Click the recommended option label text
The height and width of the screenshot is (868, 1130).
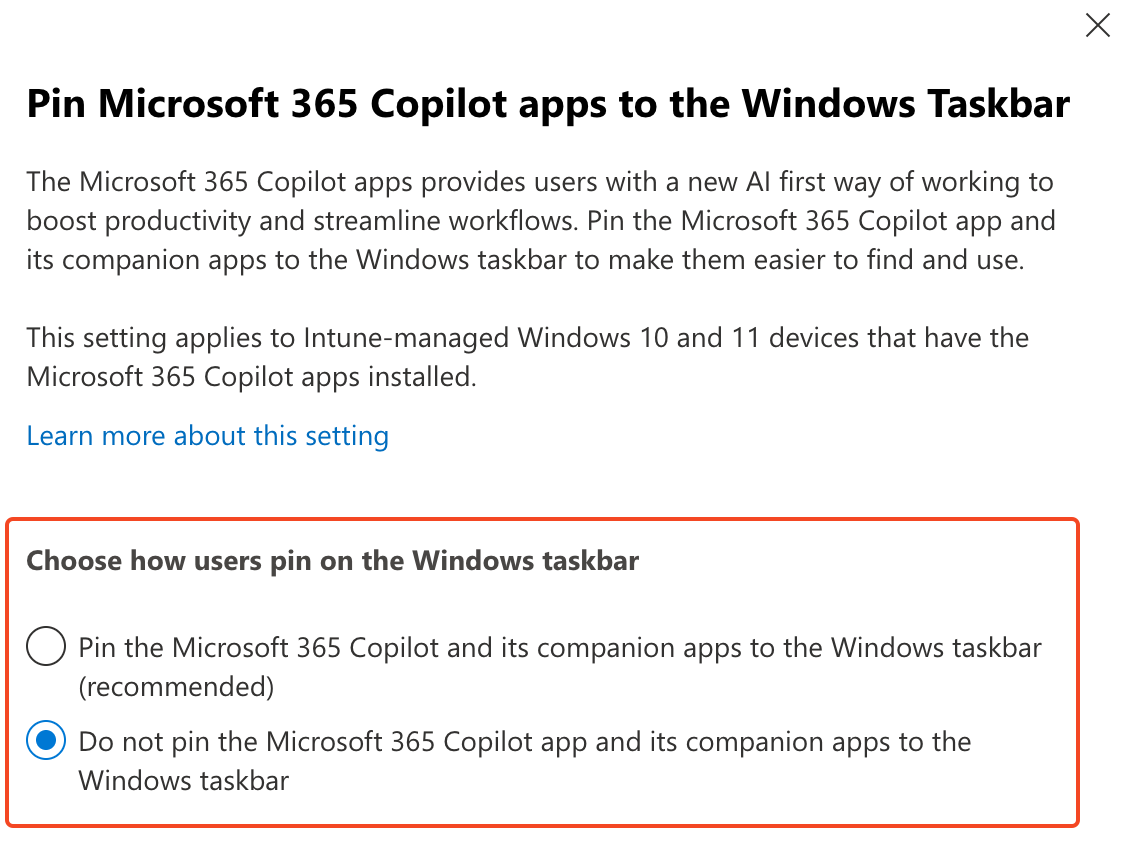[x=560, y=646]
